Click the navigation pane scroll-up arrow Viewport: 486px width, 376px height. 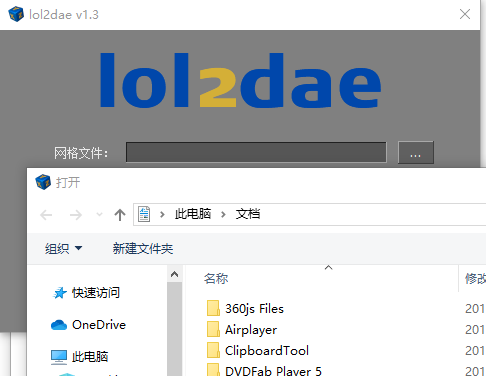(174, 275)
